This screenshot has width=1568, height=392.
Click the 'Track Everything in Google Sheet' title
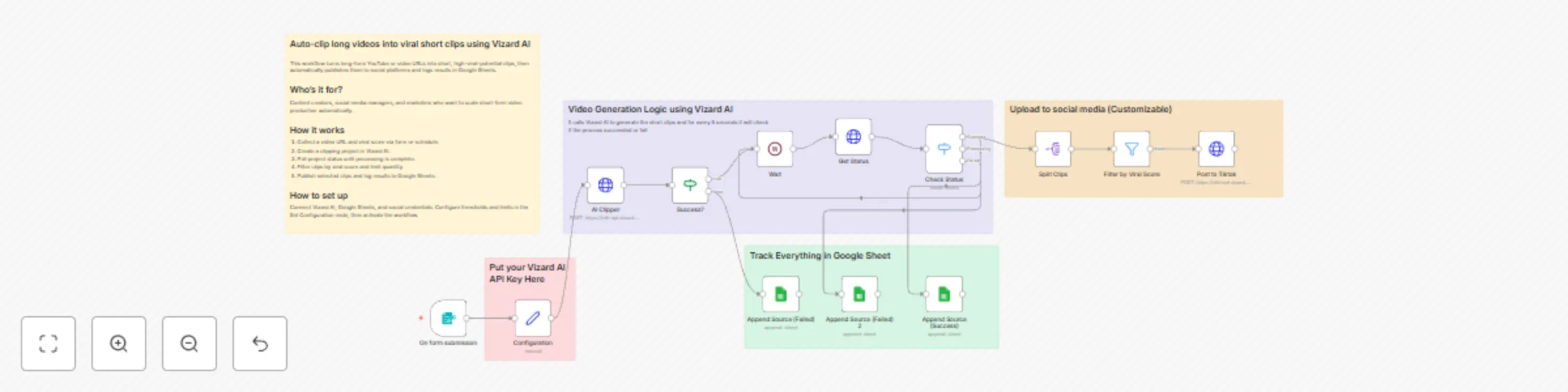coord(820,255)
